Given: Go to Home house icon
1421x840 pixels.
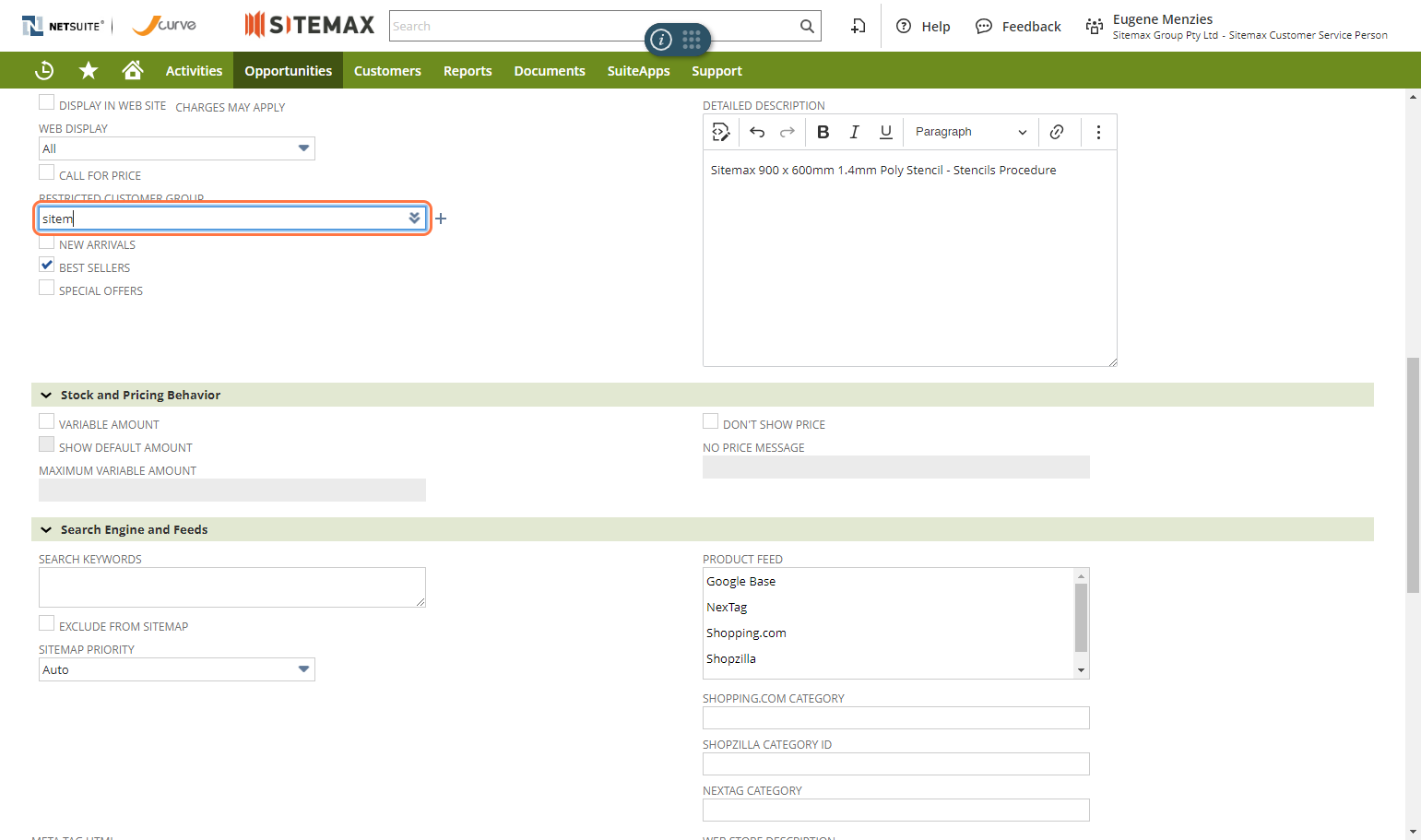Looking at the screenshot, I should [133, 70].
